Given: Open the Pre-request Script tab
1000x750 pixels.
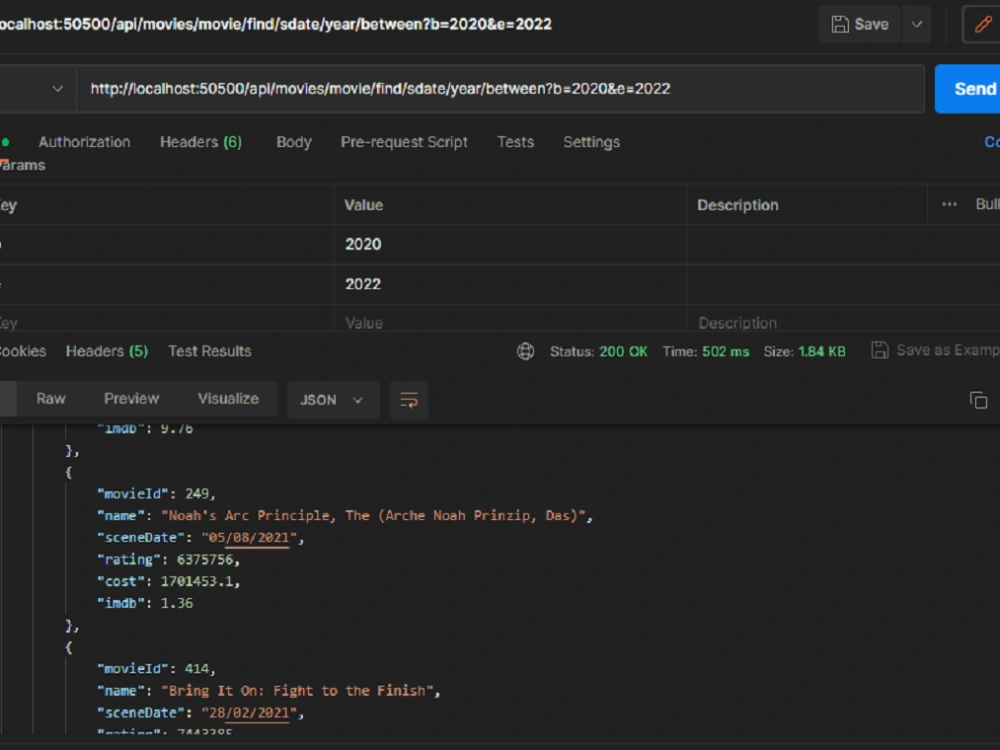Looking at the screenshot, I should coord(404,142).
